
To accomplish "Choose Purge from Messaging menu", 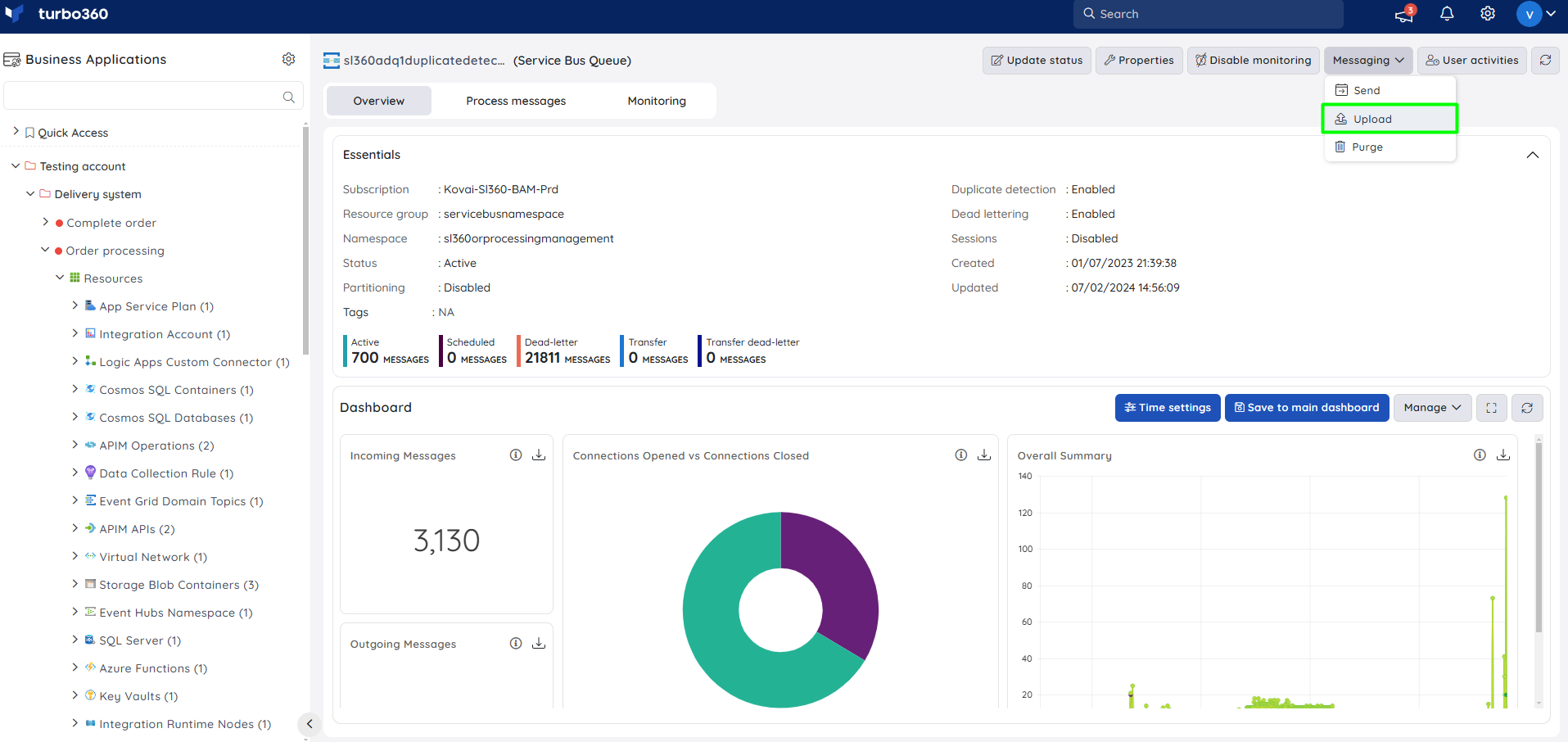I will pyautogui.click(x=1390, y=147).
